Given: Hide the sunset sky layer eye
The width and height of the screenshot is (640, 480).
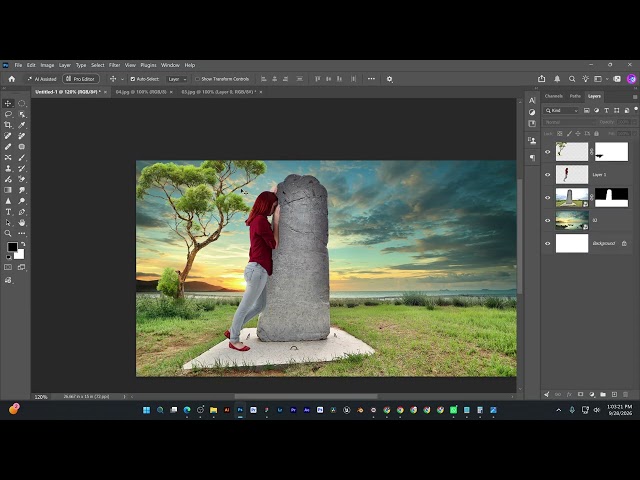Looking at the screenshot, I should [x=548, y=220].
